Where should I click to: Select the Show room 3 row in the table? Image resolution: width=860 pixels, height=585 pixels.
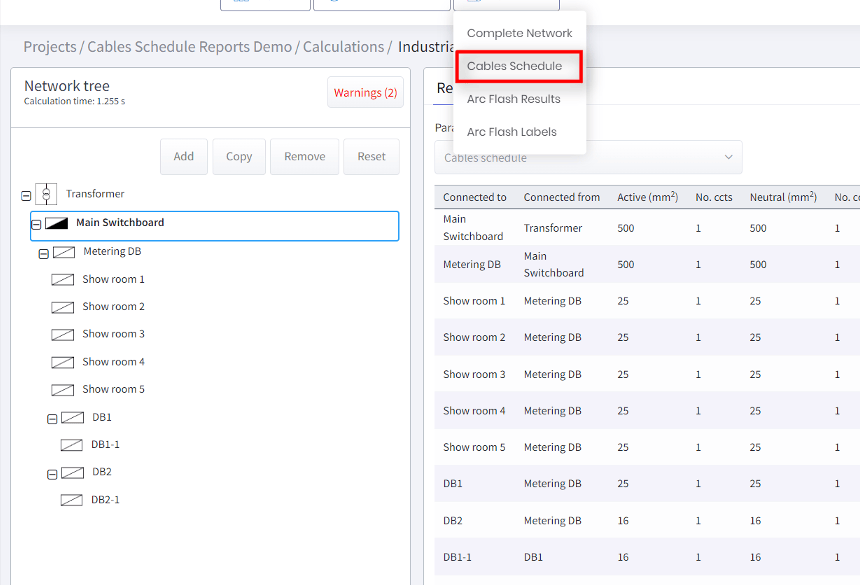pyautogui.click(x=600, y=374)
